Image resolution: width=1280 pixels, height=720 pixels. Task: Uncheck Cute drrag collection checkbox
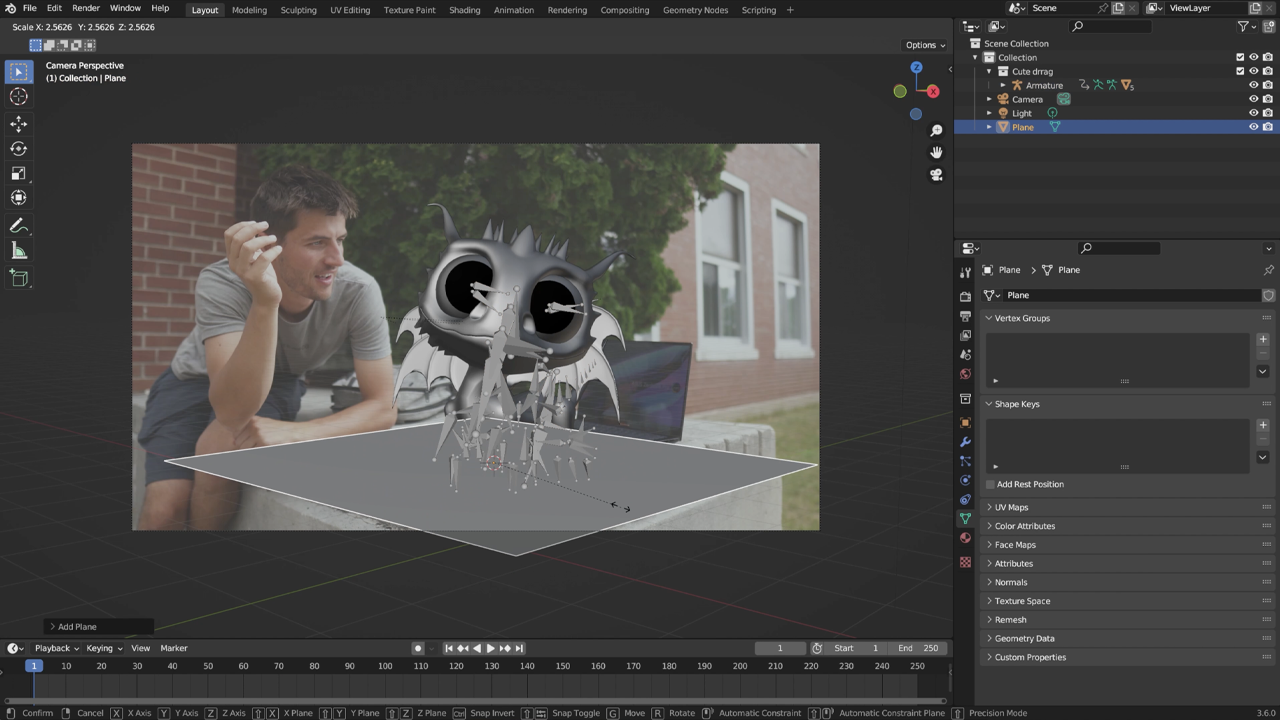[1240, 71]
